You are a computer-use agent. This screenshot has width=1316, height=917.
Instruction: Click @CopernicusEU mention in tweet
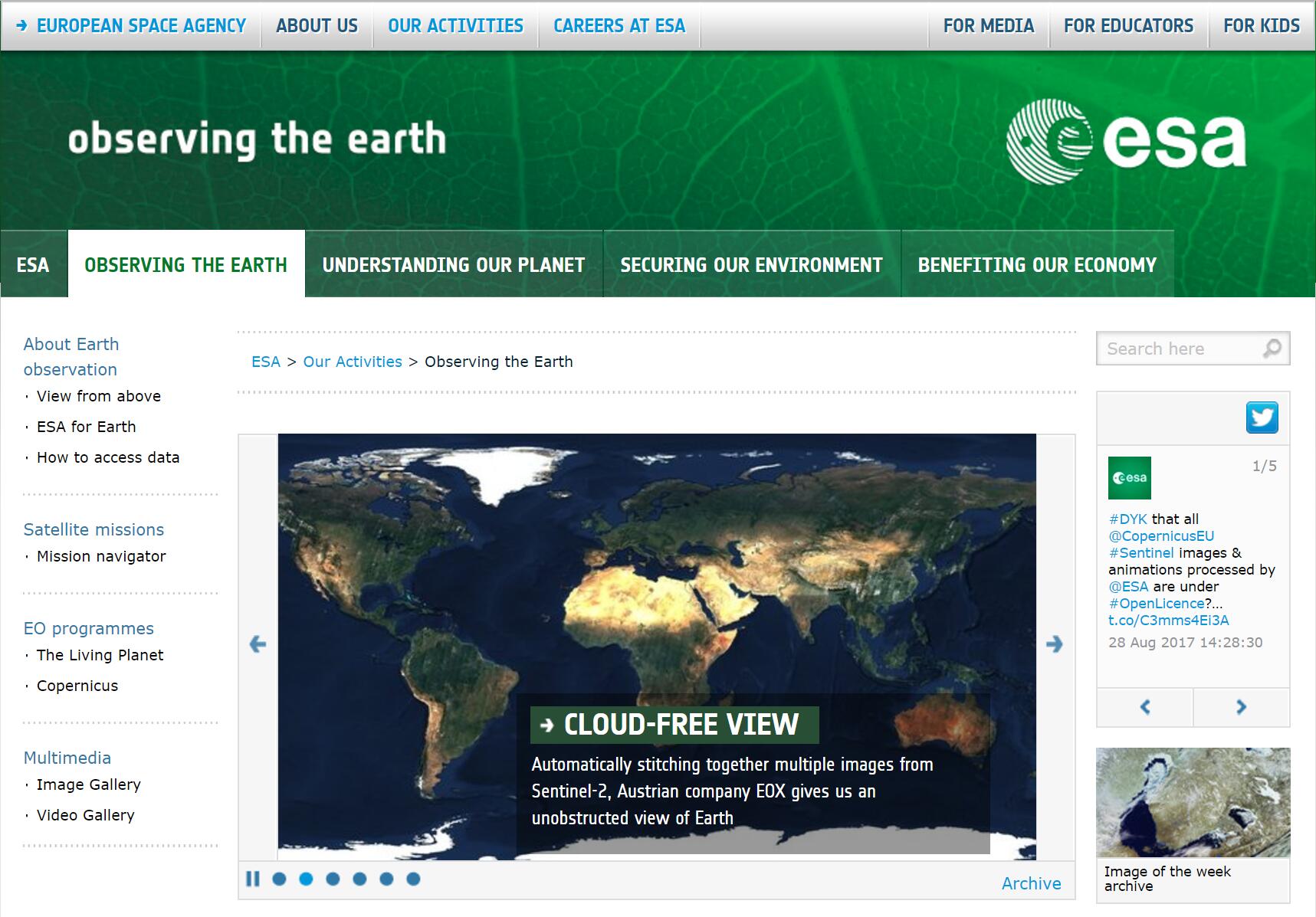click(1161, 535)
